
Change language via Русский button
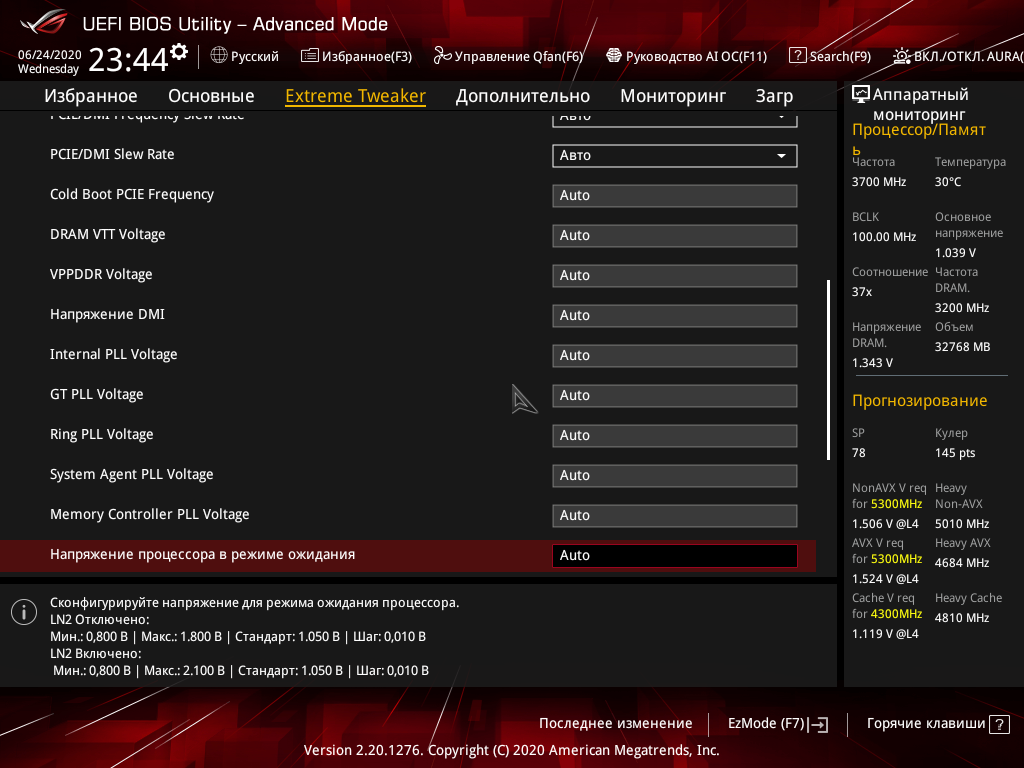pos(245,56)
